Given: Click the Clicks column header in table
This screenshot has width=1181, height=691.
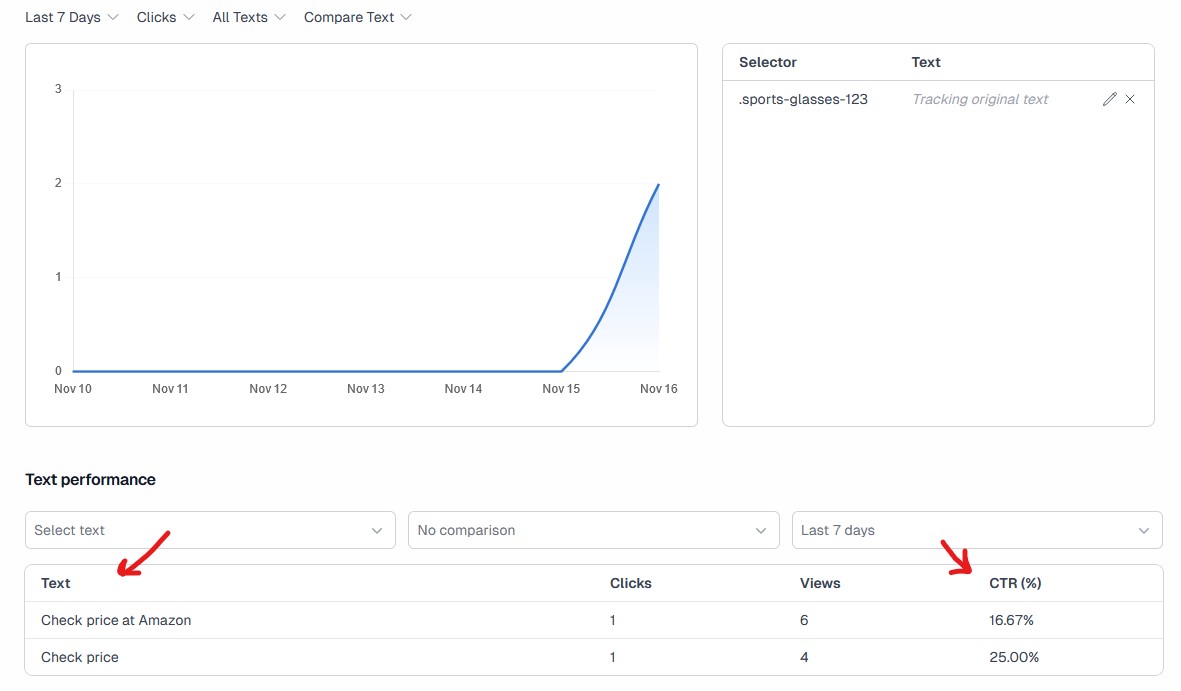Looking at the screenshot, I should click(630, 583).
